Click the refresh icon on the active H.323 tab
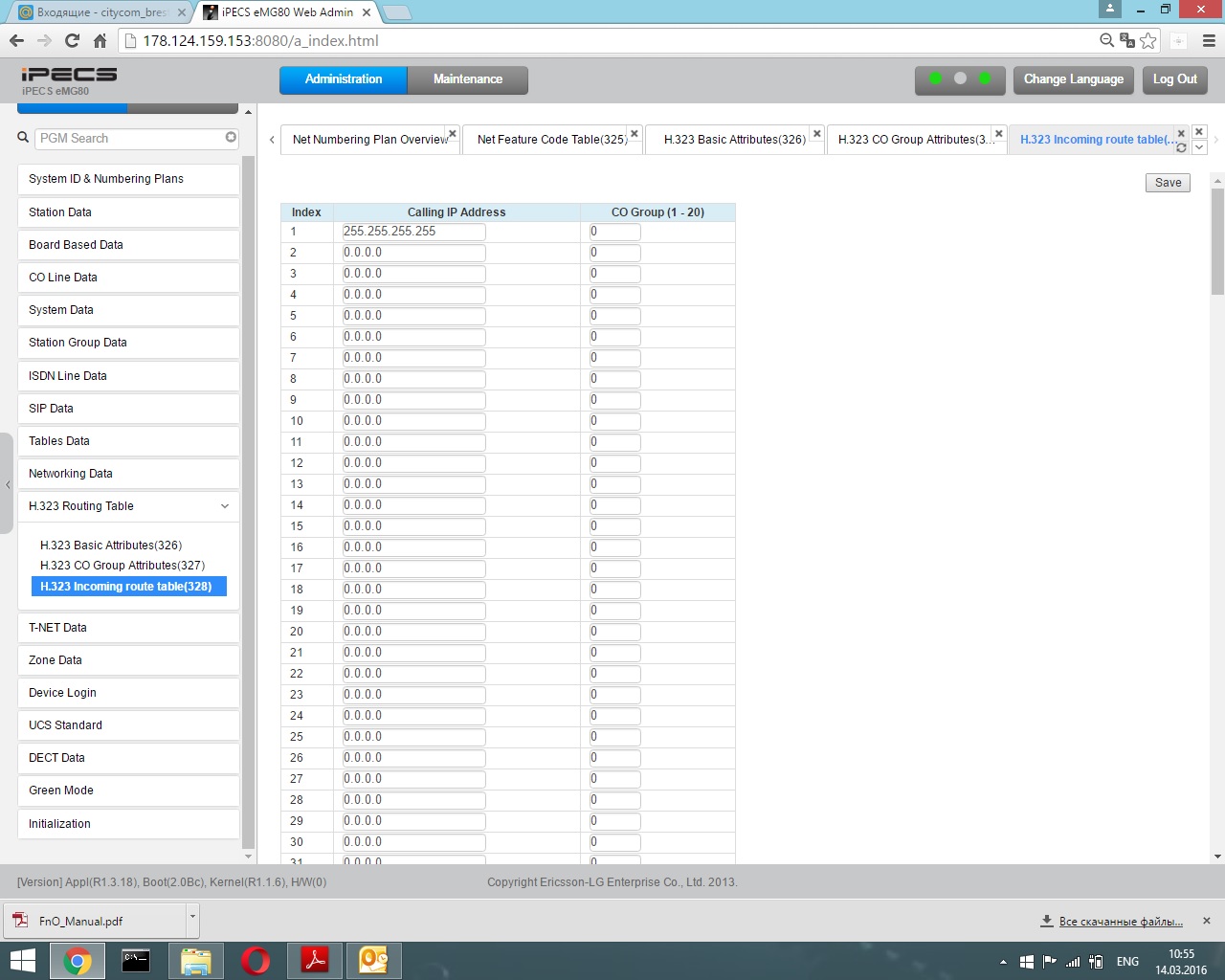Viewport: 1225px width, 980px height. coord(1181,147)
